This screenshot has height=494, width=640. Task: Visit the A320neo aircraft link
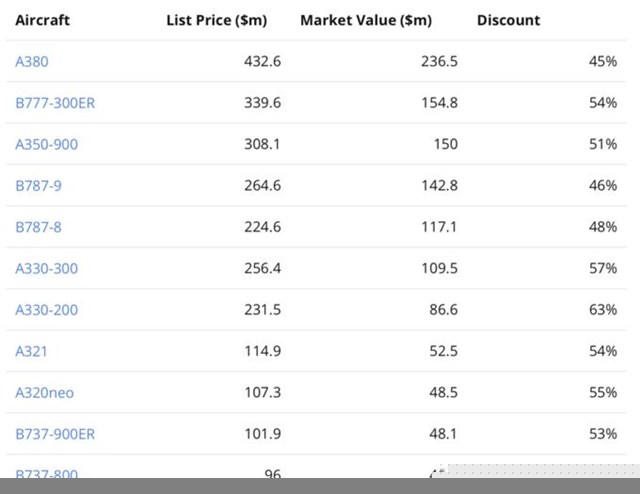pos(44,393)
